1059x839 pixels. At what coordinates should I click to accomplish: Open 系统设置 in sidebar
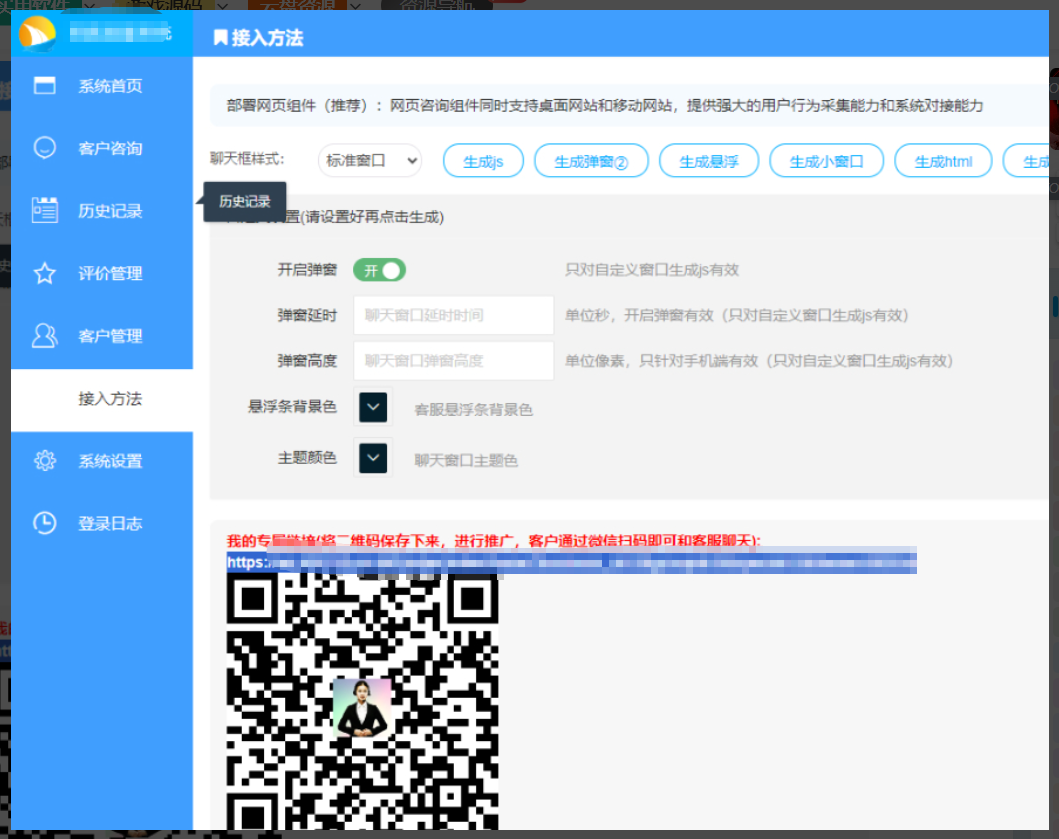(102, 461)
